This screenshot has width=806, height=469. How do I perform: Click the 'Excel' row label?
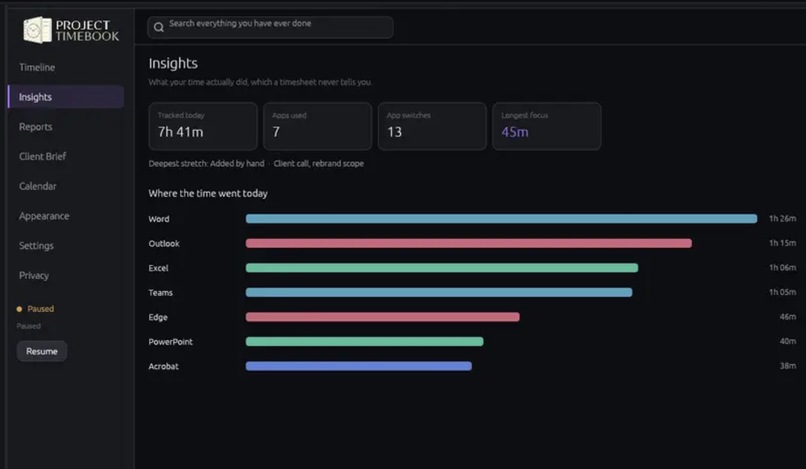(158, 268)
